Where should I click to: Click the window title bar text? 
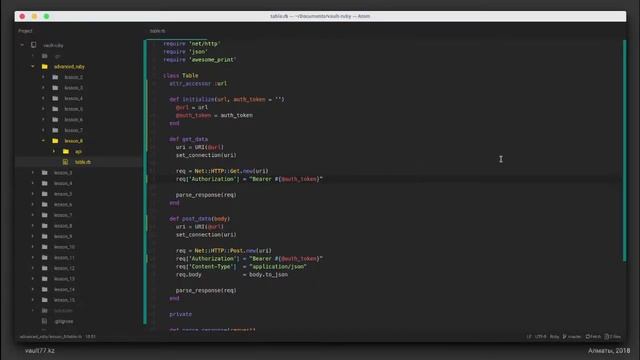coord(320,16)
